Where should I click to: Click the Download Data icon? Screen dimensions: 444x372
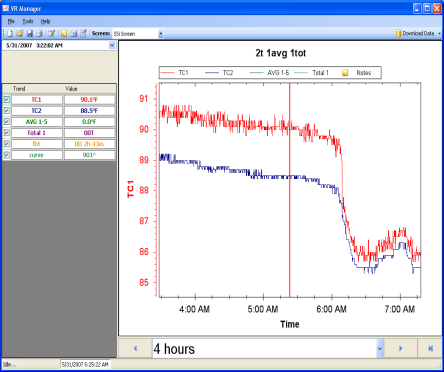(x=398, y=33)
